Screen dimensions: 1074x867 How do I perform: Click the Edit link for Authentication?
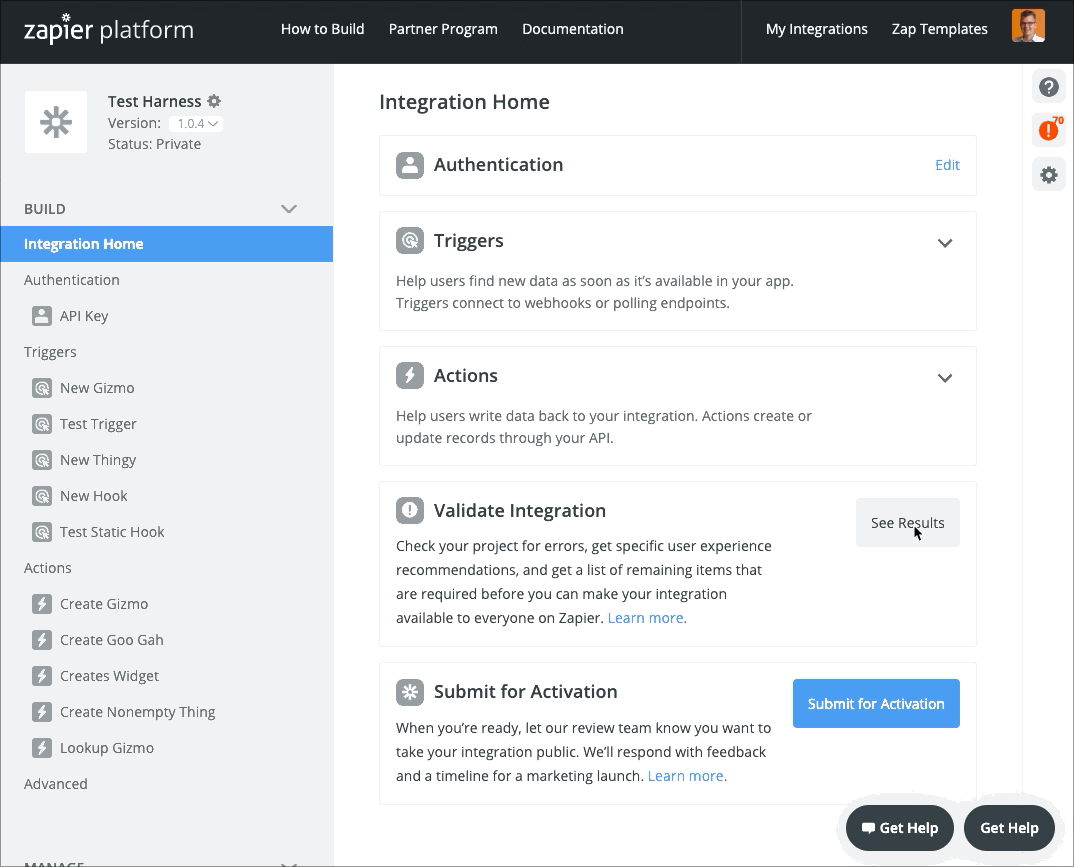coord(947,165)
